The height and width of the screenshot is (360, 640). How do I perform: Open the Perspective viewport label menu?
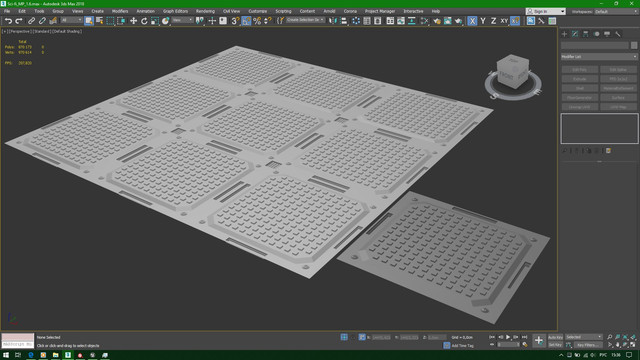click(x=20, y=31)
